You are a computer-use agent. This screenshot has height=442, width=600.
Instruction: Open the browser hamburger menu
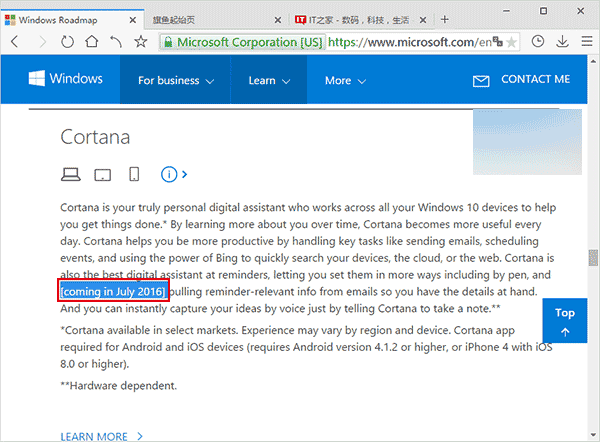pyautogui.click(x=587, y=41)
